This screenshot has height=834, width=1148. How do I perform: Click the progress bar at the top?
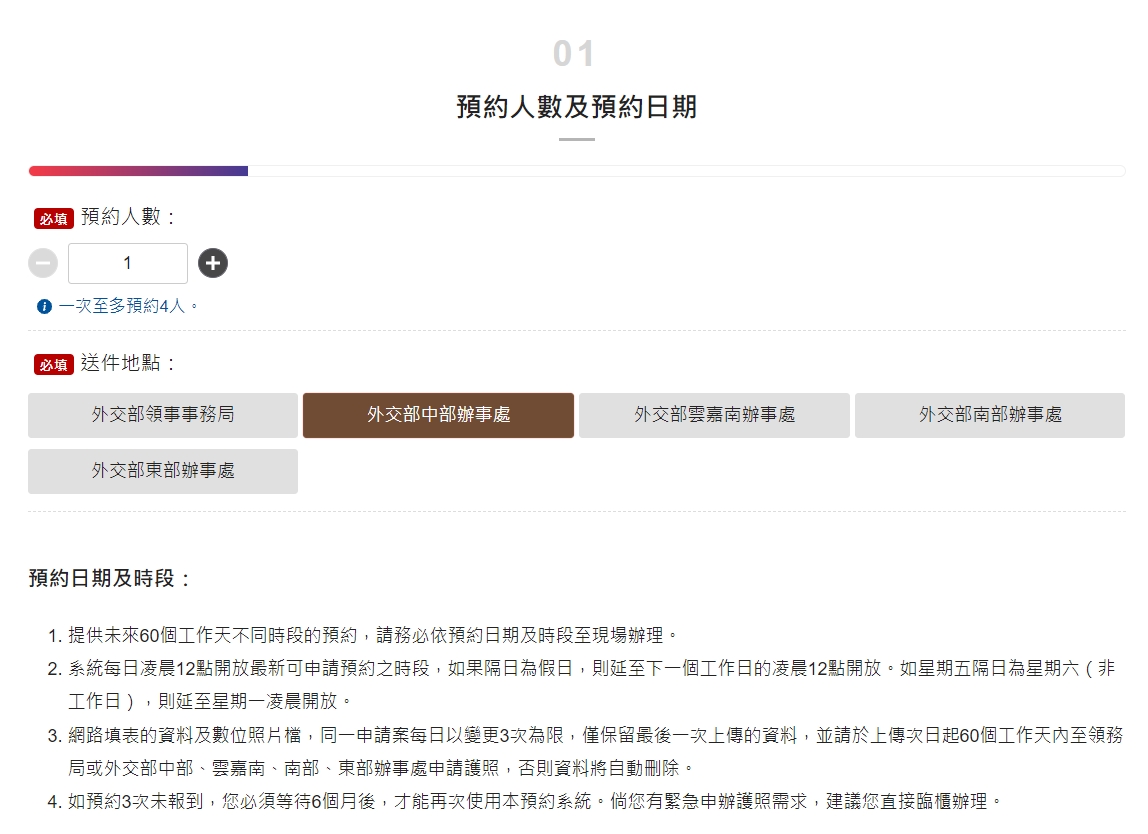pyautogui.click(x=574, y=171)
